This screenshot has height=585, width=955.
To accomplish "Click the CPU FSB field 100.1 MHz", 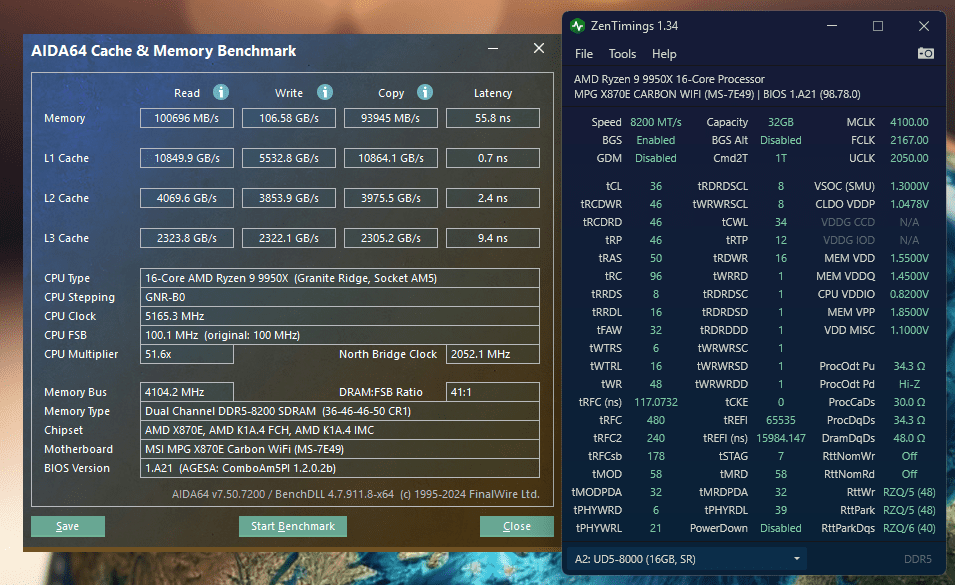I will coord(340,335).
